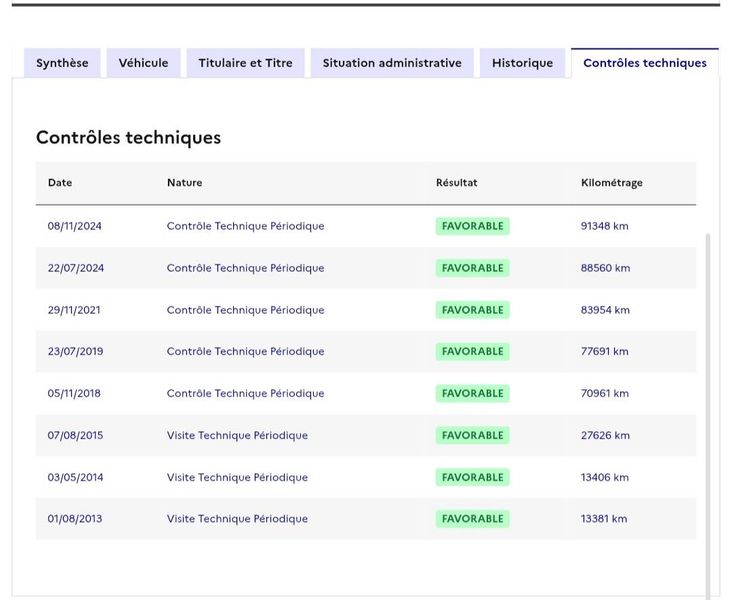This screenshot has height=600, width=732.
Task: Open the Situation administrative tab
Action: 392,63
